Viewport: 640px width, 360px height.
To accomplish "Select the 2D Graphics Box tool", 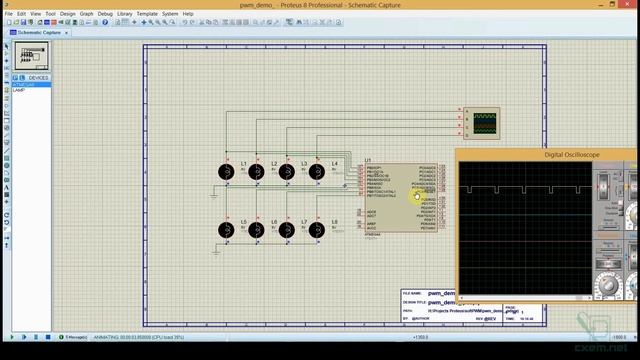I will click(6, 158).
